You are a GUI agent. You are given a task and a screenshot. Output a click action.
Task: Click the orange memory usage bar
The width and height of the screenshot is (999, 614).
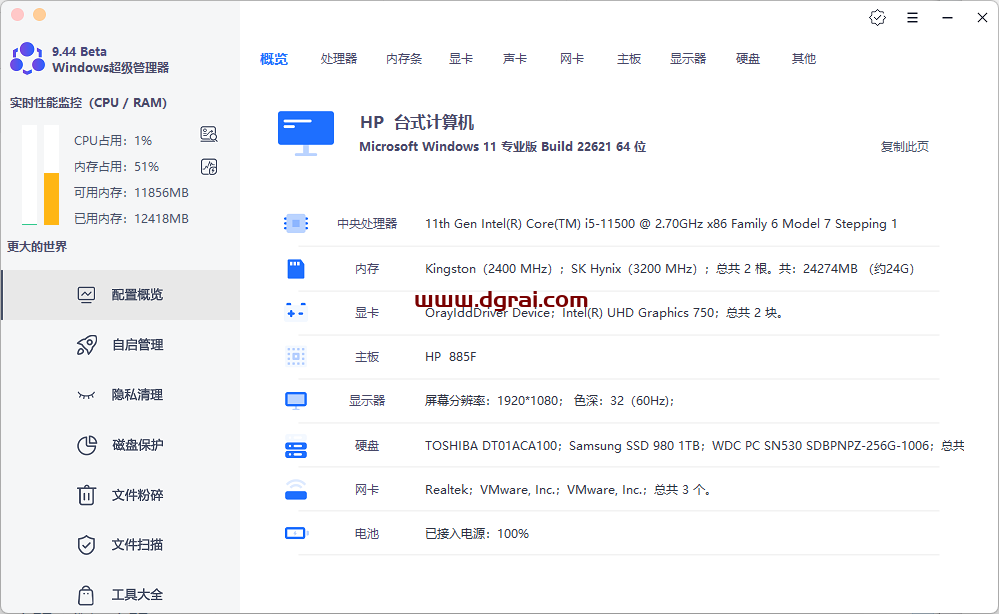tap(51, 199)
